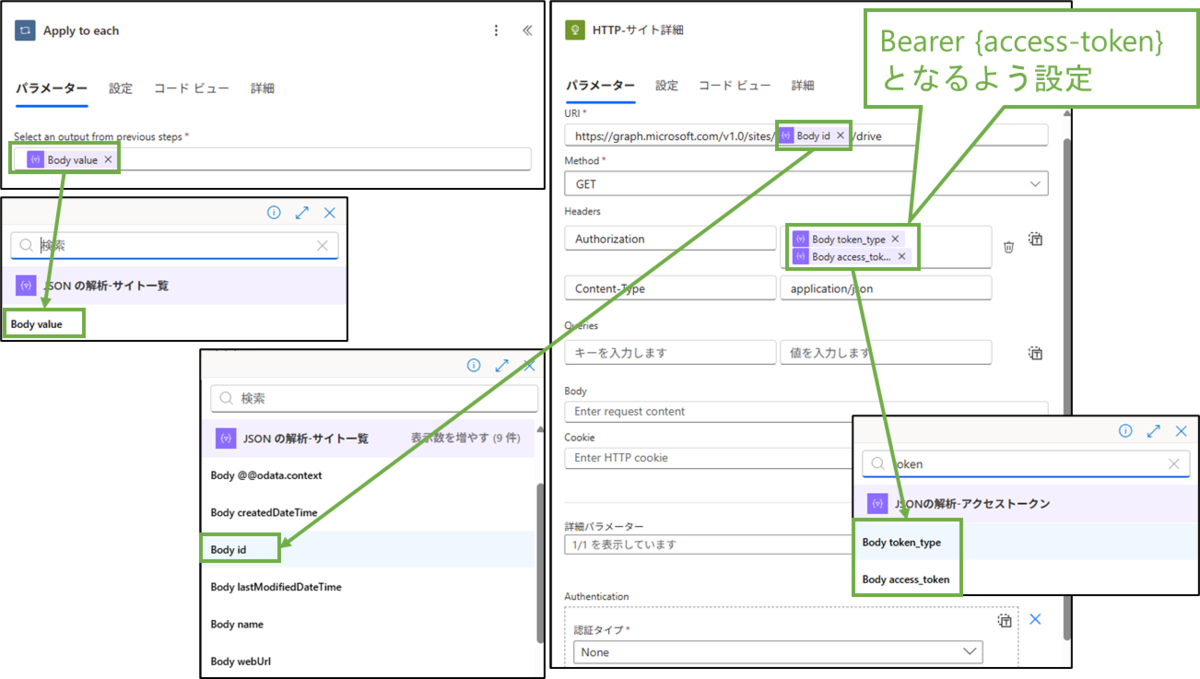Switch to 設定 tab in HTTP-サイト詳細

coord(667,85)
